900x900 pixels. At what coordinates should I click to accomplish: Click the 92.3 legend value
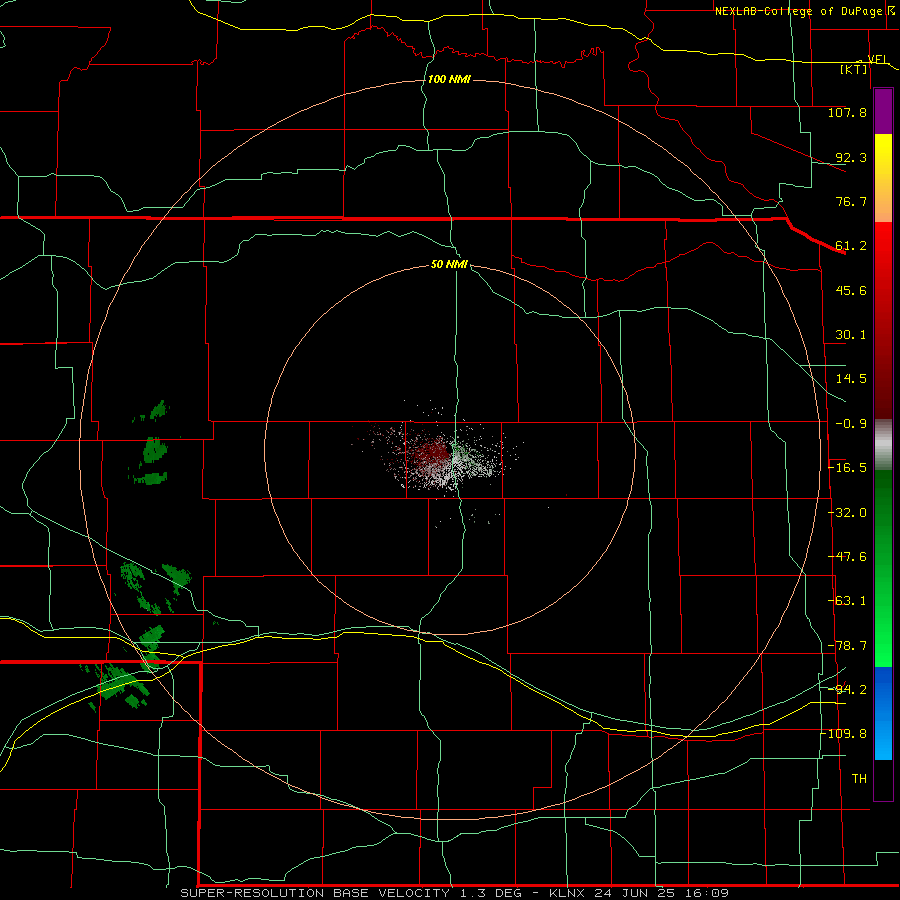point(851,157)
